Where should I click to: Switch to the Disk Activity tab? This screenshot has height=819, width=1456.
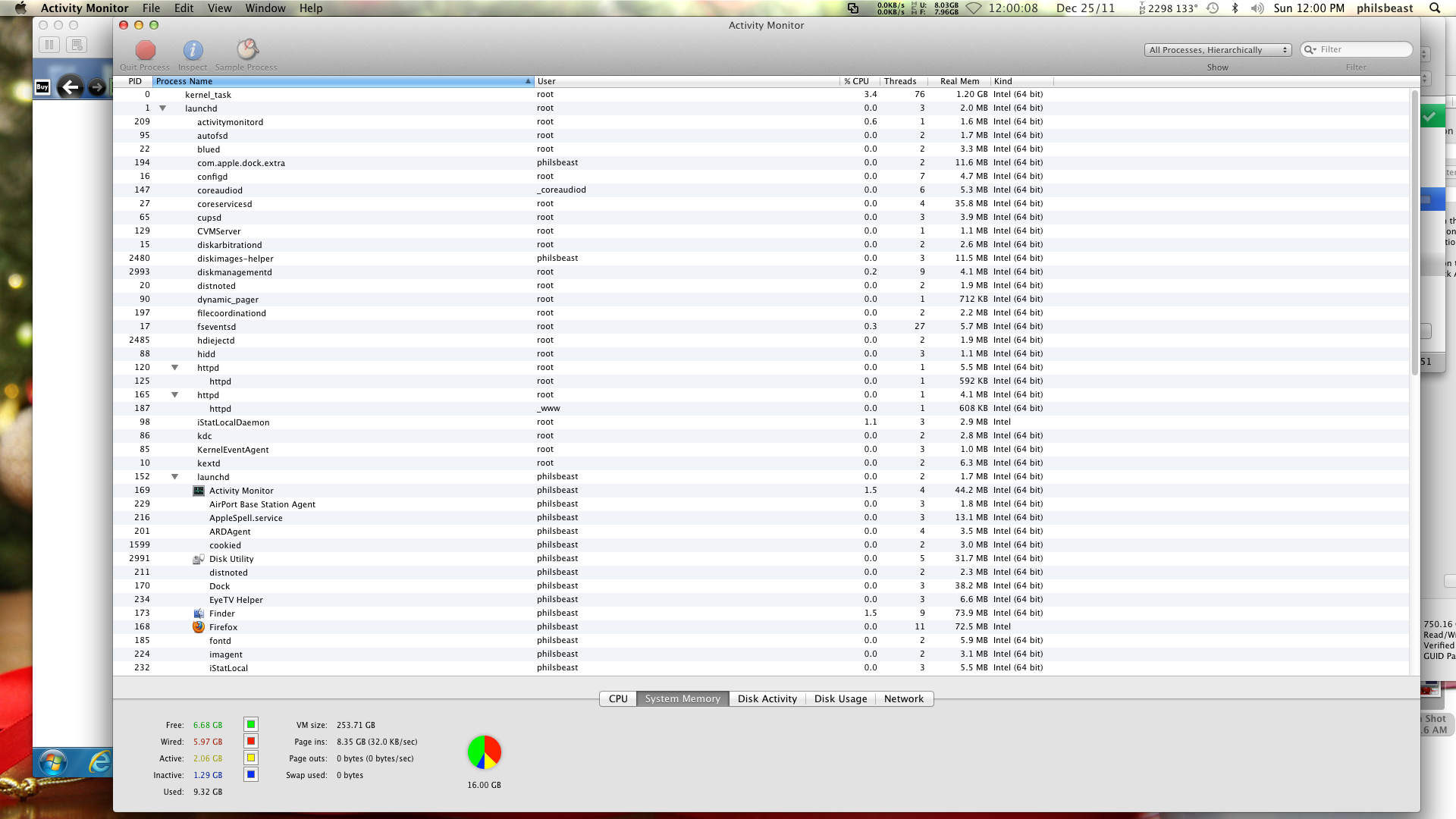[767, 699]
